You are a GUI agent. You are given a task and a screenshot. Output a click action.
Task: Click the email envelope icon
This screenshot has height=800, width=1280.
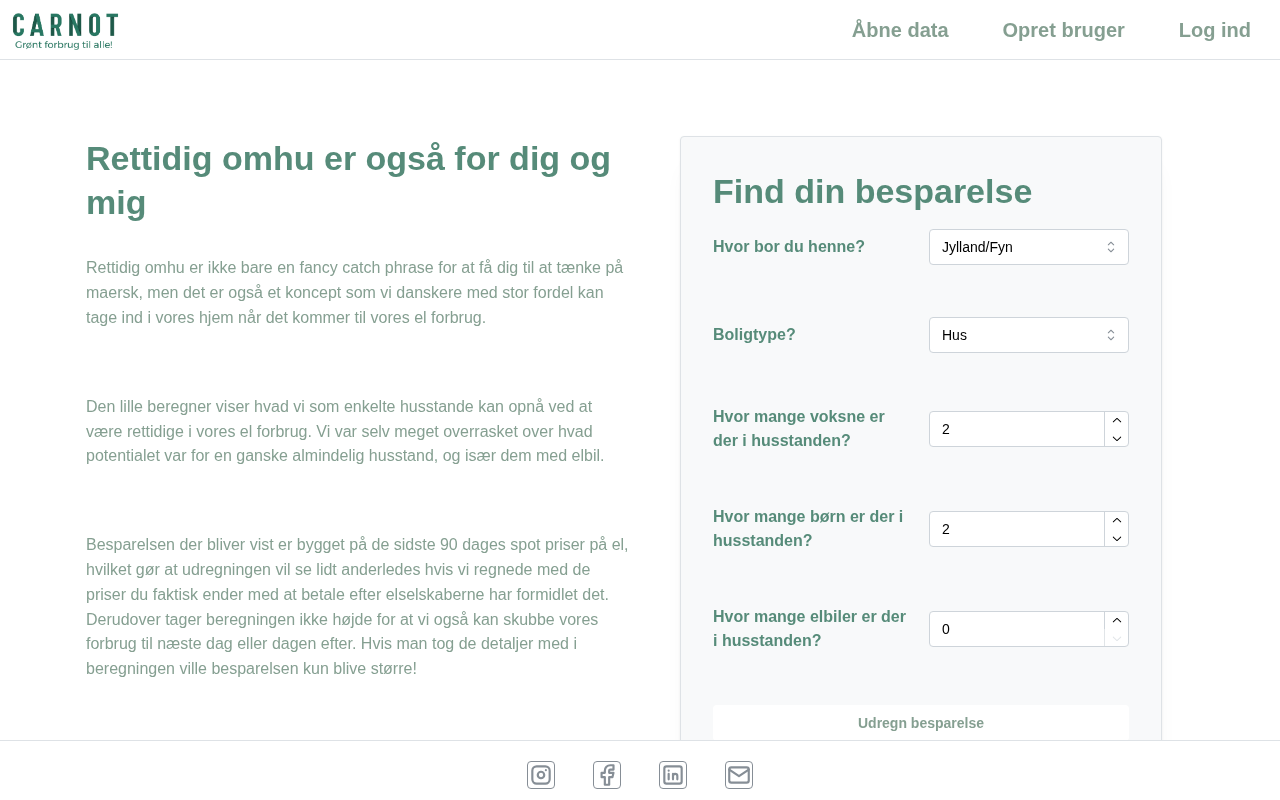(x=739, y=775)
